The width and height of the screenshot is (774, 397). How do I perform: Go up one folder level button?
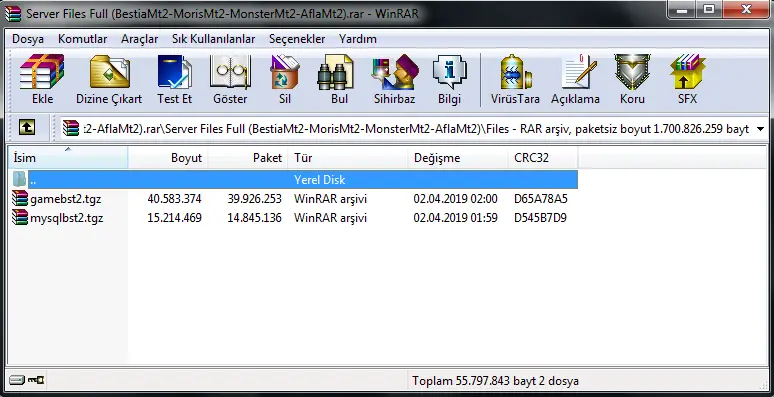point(27,128)
